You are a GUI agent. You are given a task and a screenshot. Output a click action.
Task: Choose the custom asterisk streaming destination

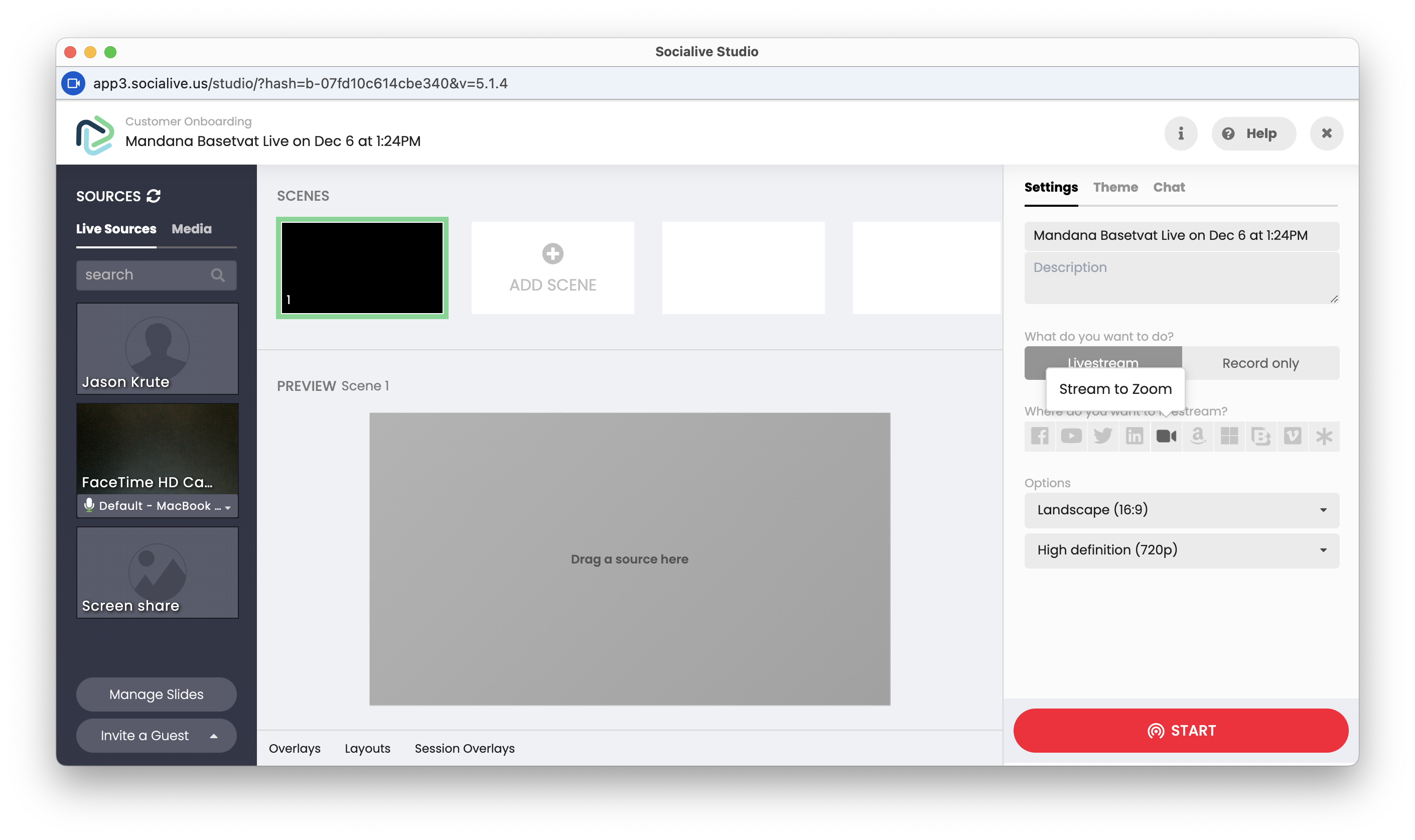pos(1324,436)
